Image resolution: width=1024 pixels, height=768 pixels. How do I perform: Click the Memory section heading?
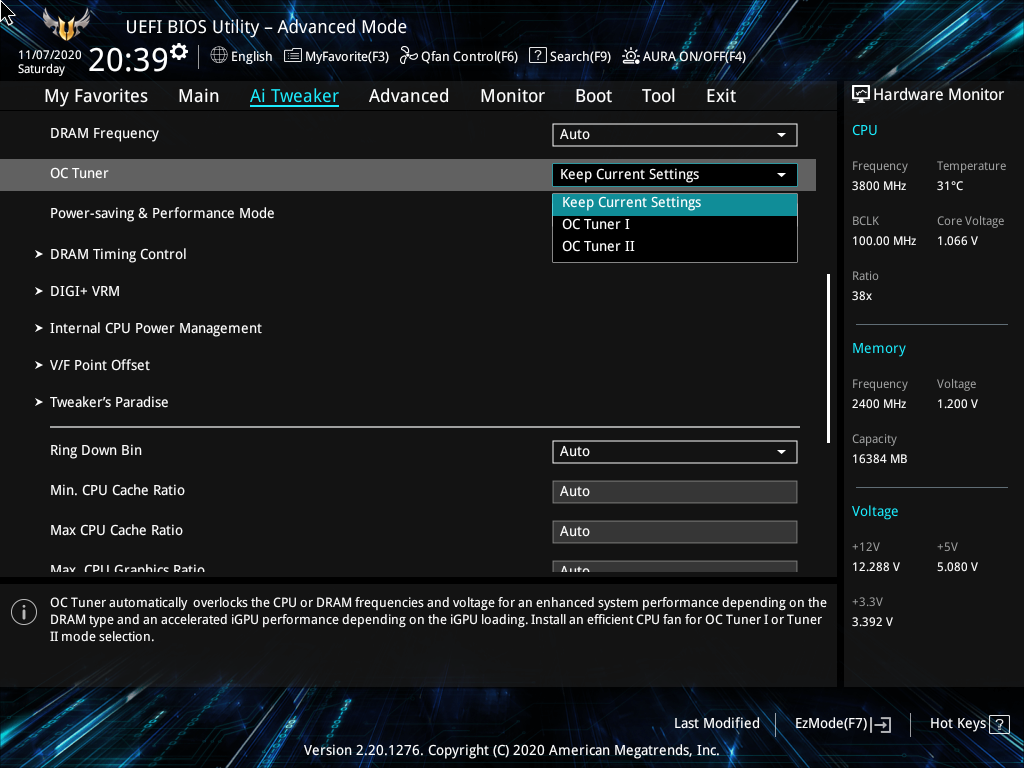pos(878,349)
